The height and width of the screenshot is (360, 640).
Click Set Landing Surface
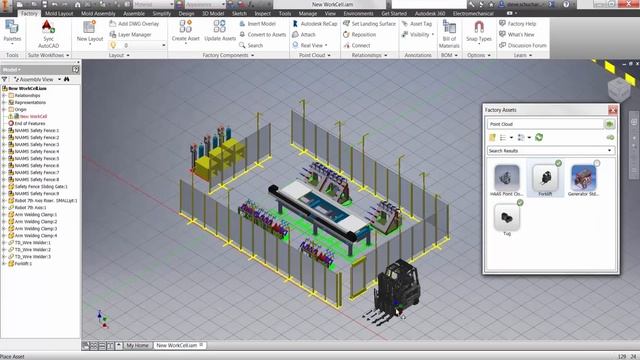click(x=369, y=24)
